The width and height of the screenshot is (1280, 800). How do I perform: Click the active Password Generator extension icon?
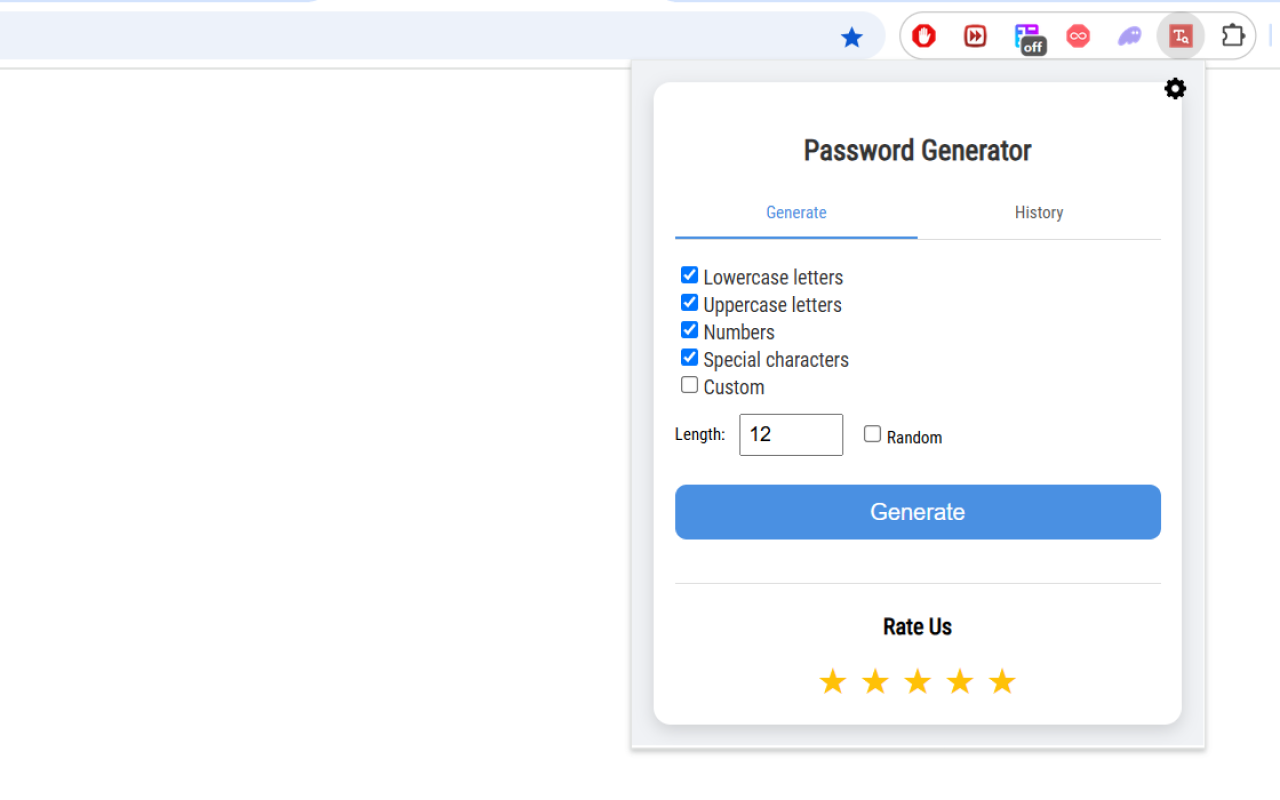pos(1181,37)
